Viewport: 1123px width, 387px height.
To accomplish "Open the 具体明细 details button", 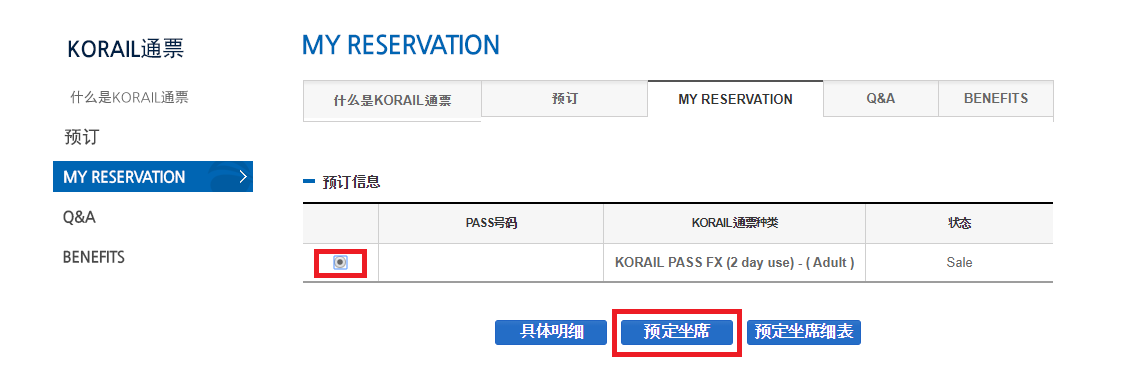I will point(551,333).
